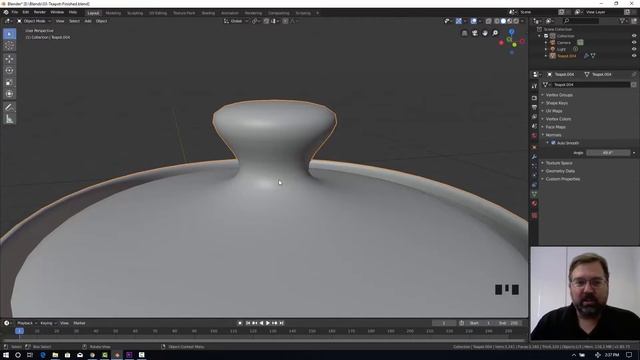Open the View Layer properties tab
The height and width of the screenshot is (360, 640).
tap(534, 117)
